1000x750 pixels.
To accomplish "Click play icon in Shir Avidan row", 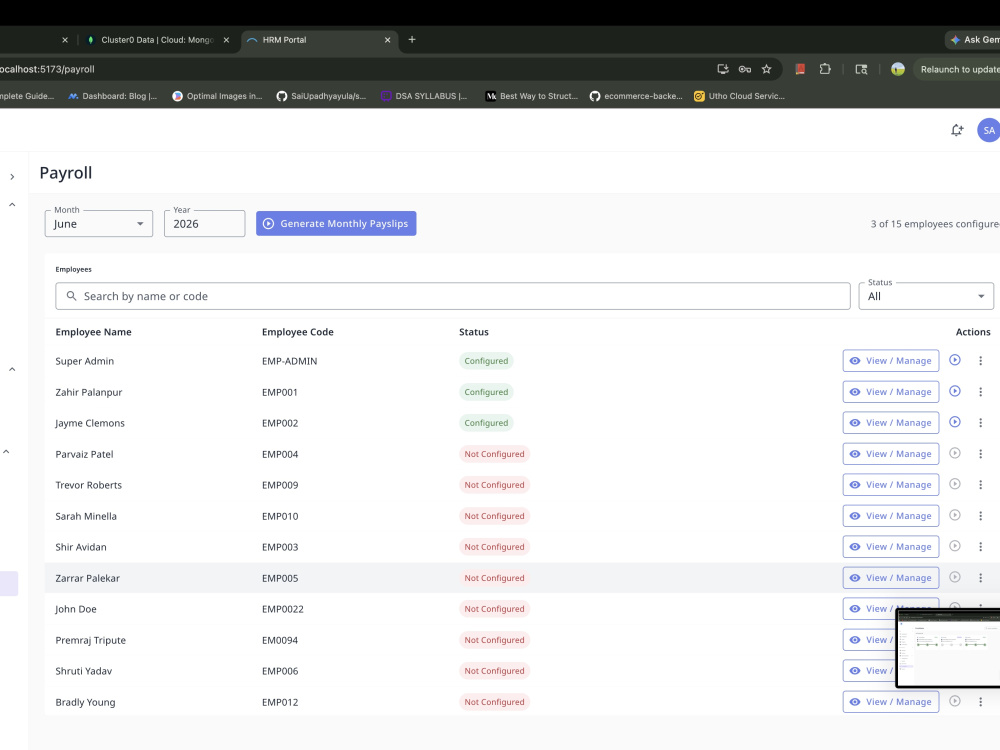I will pos(955,546).
